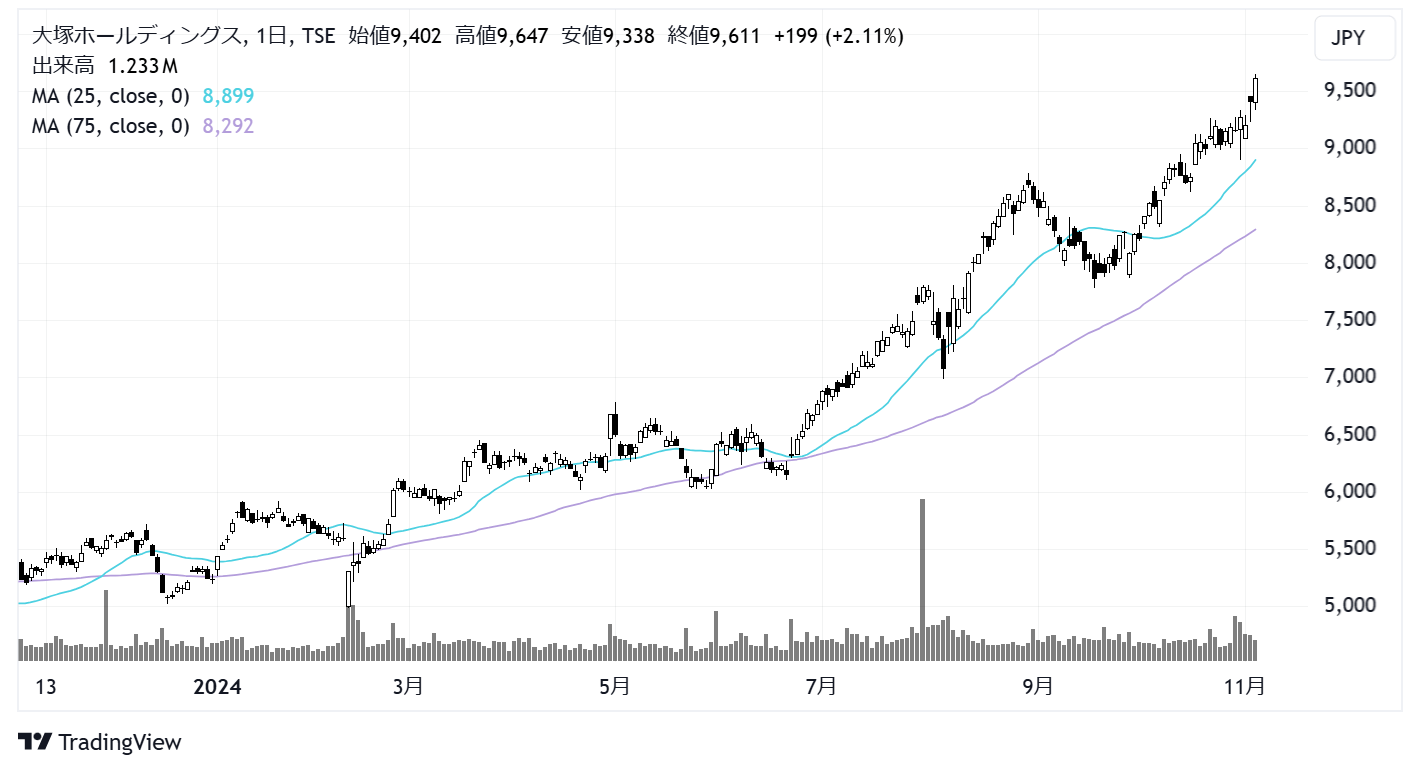Screen dimensions: 1420x772
Task: Click the MA 25 value 8,899
Action: [228, 96]
